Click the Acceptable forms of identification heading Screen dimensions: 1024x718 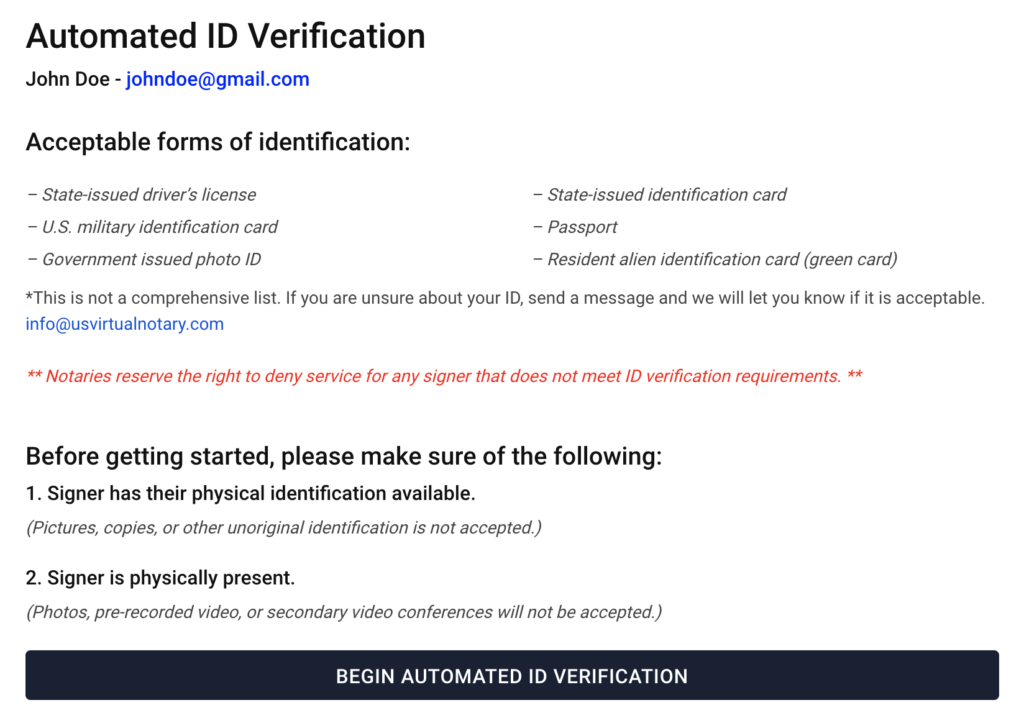pos(217,142)
